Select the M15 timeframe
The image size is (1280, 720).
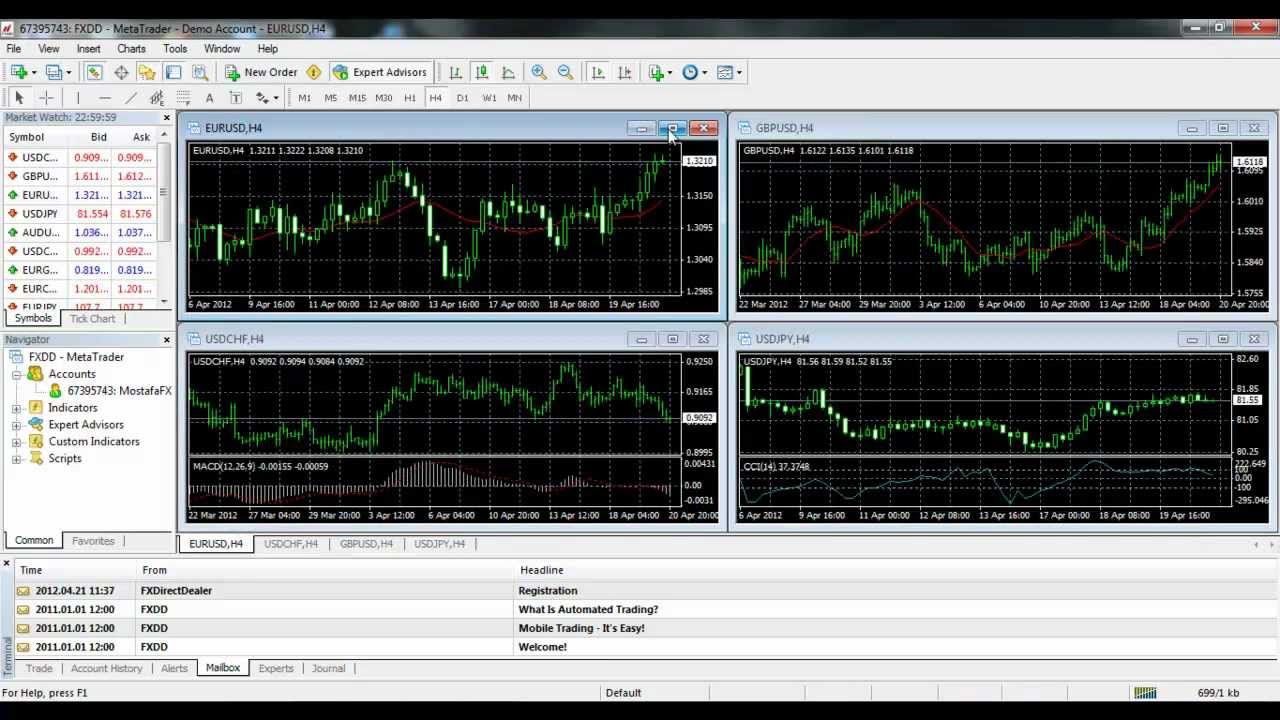(x=357, y=97)
